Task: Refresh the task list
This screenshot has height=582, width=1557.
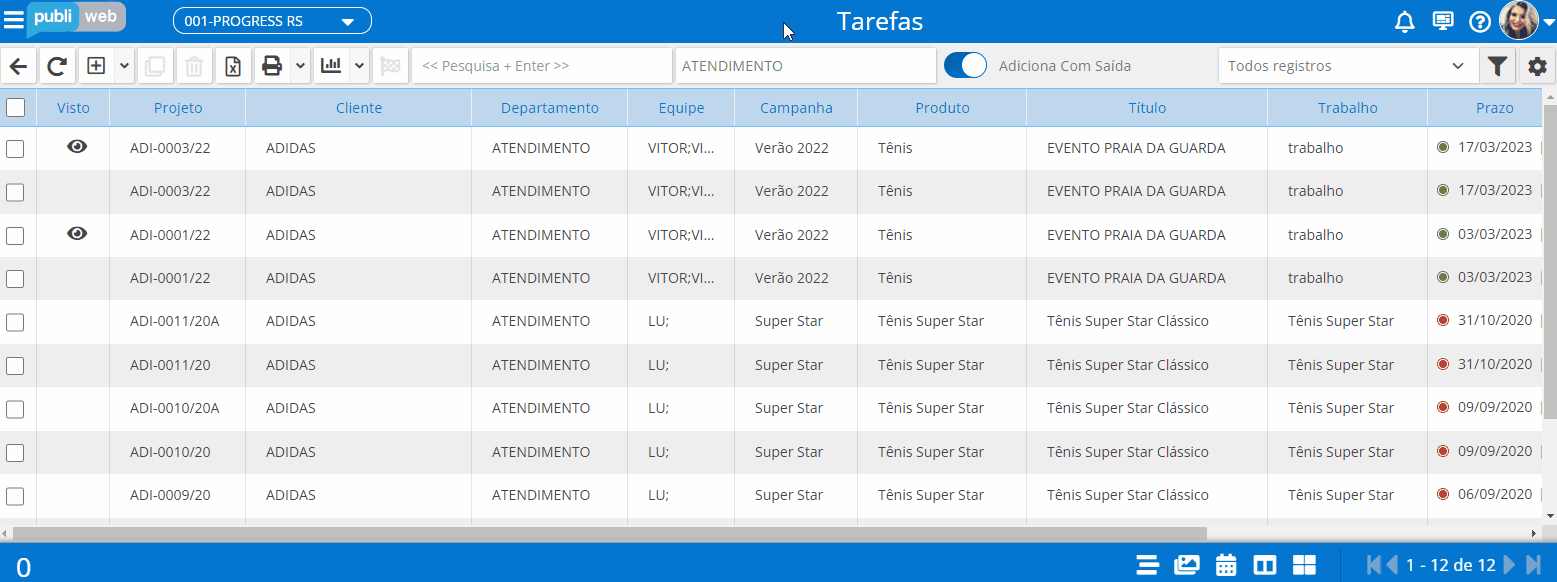Action: [57, 66]
